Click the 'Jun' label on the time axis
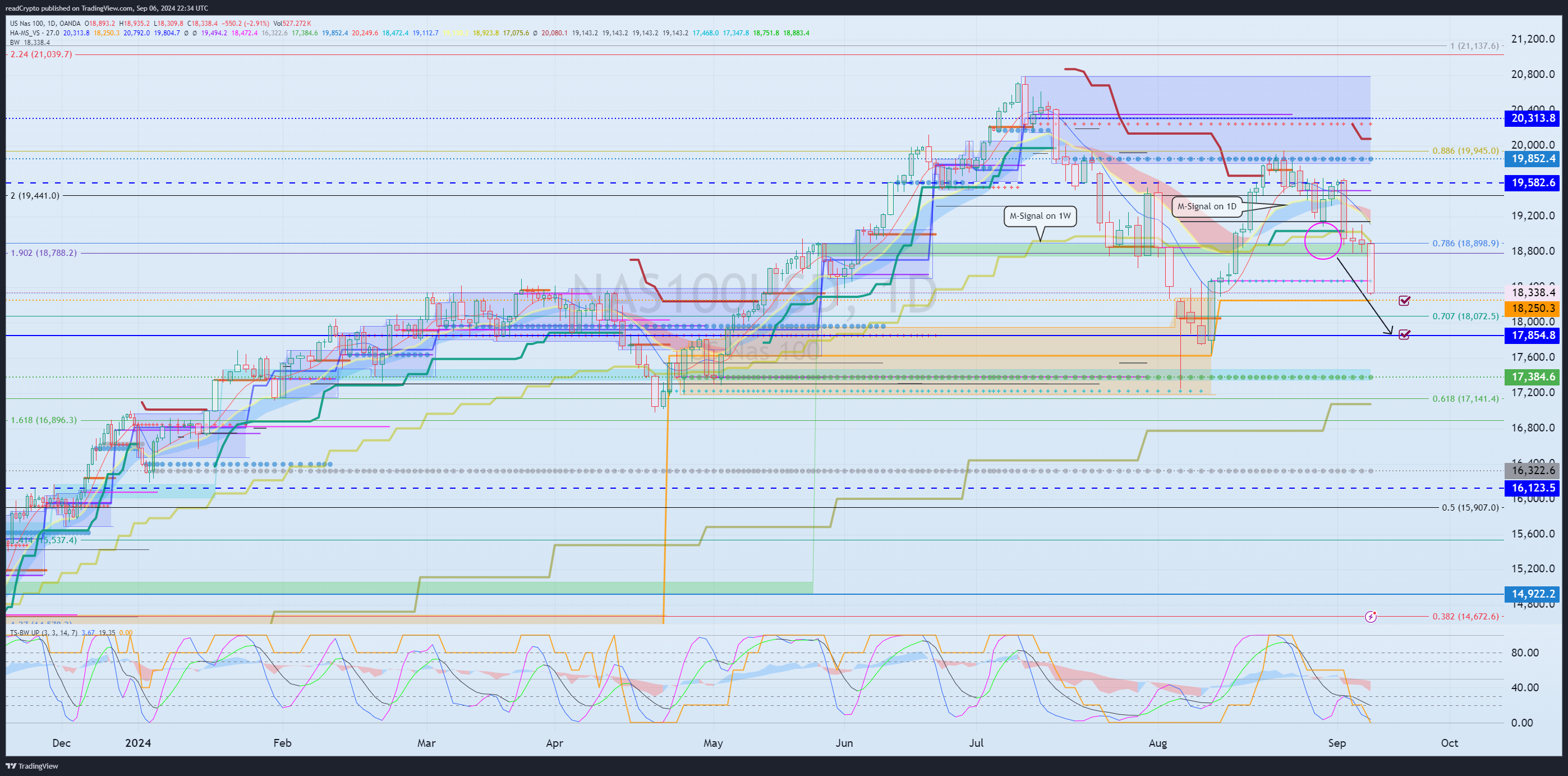The image size is (1568, 776). click(x=844, y=743)
